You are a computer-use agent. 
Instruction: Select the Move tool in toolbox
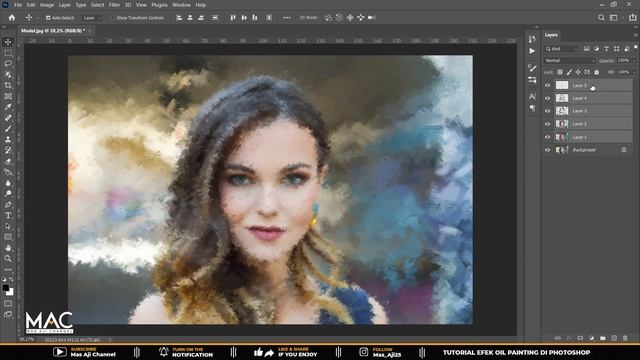click(8, 42)
